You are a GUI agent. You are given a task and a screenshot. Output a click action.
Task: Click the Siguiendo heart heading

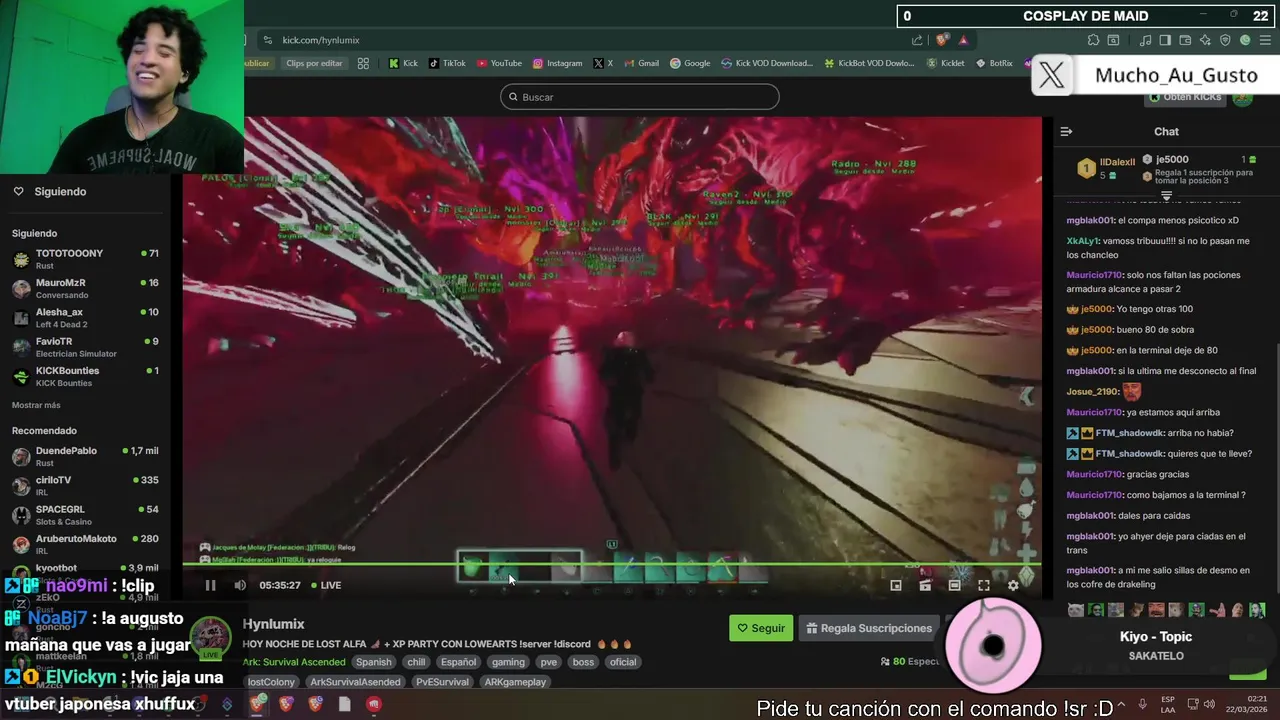pos(50,191)
